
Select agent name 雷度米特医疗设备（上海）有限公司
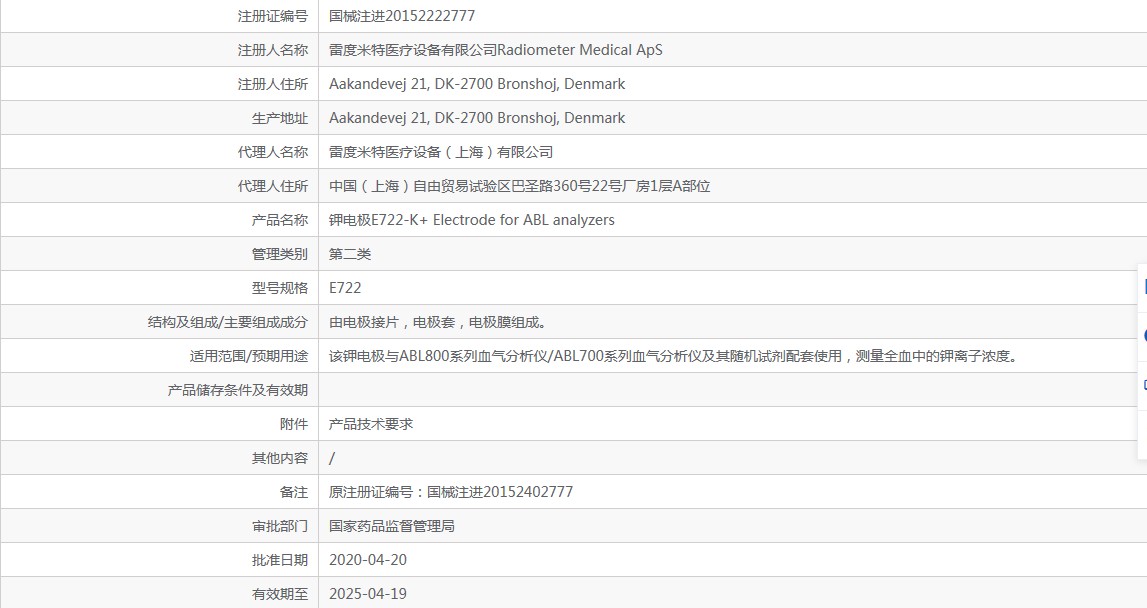point(441,152)
